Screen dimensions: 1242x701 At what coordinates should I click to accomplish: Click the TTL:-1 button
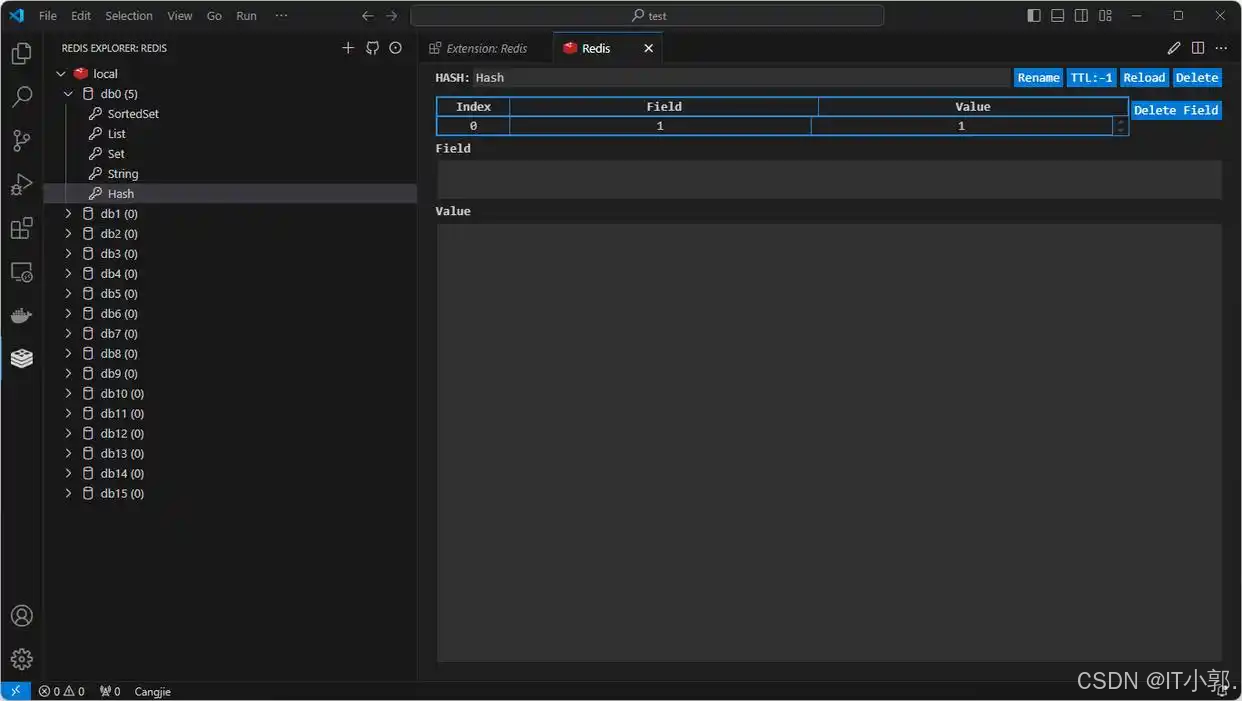(x=1091, y=78)
